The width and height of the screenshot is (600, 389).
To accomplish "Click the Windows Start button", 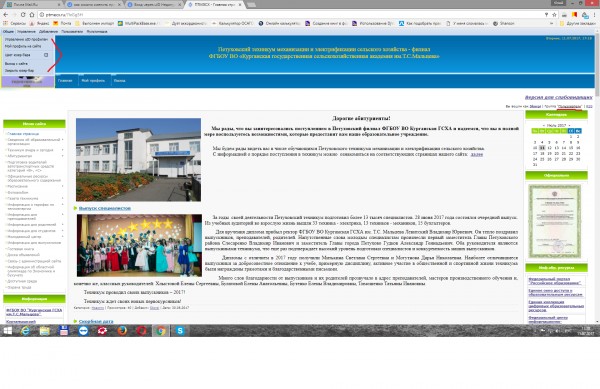I will [7, 330].
